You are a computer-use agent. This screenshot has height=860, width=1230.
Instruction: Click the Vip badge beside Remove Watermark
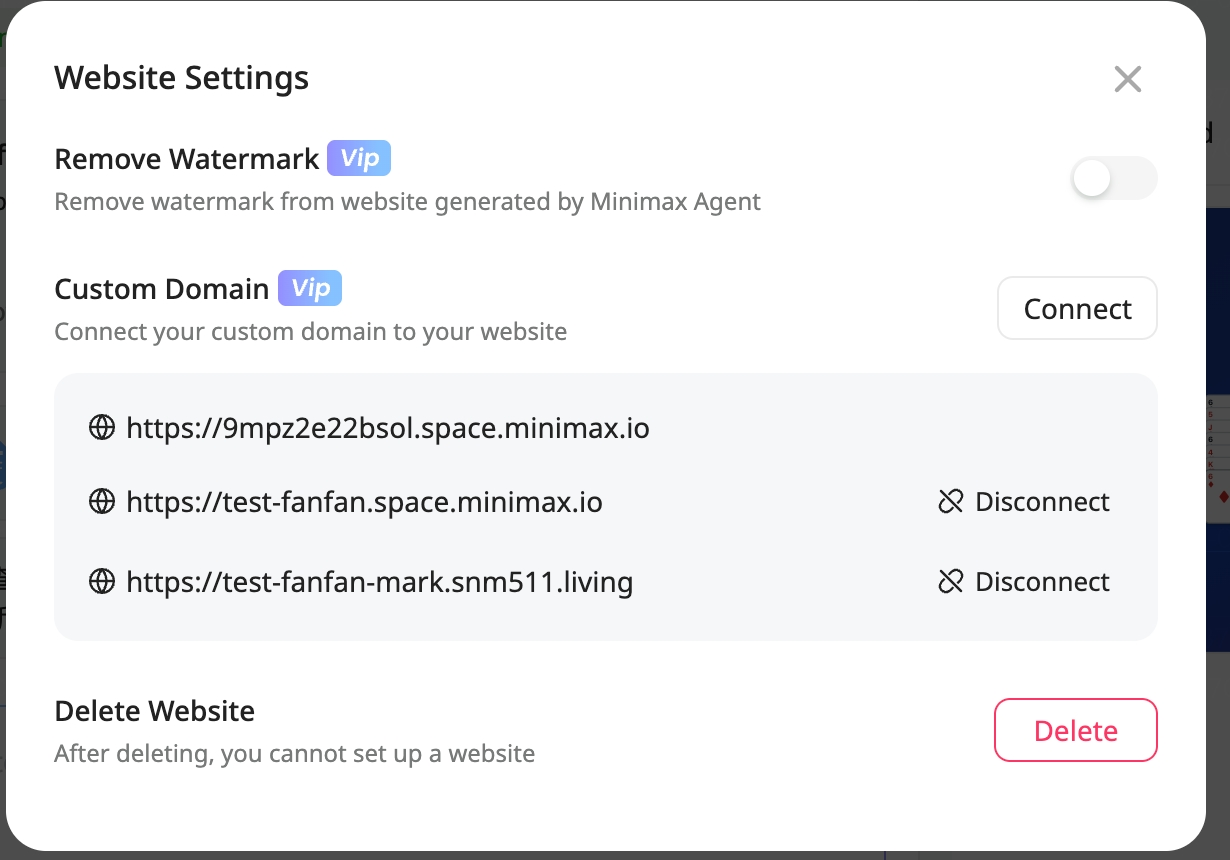[359, 158]
